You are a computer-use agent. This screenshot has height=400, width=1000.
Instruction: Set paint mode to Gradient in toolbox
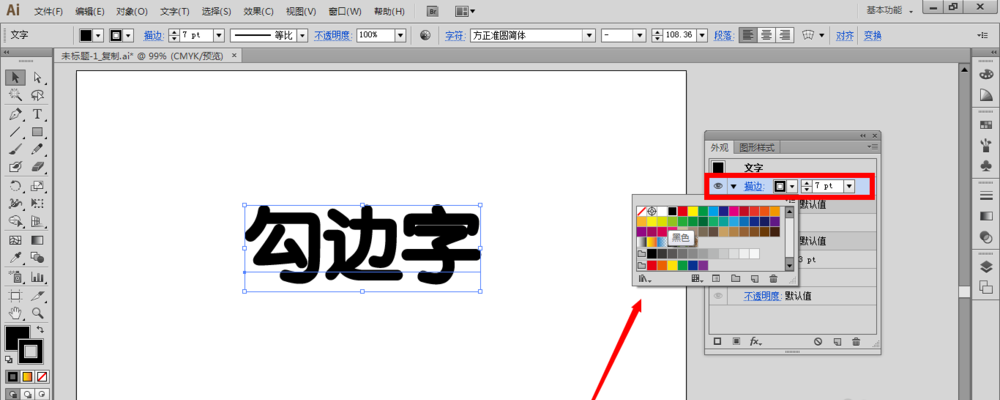[x=27, y=376]
